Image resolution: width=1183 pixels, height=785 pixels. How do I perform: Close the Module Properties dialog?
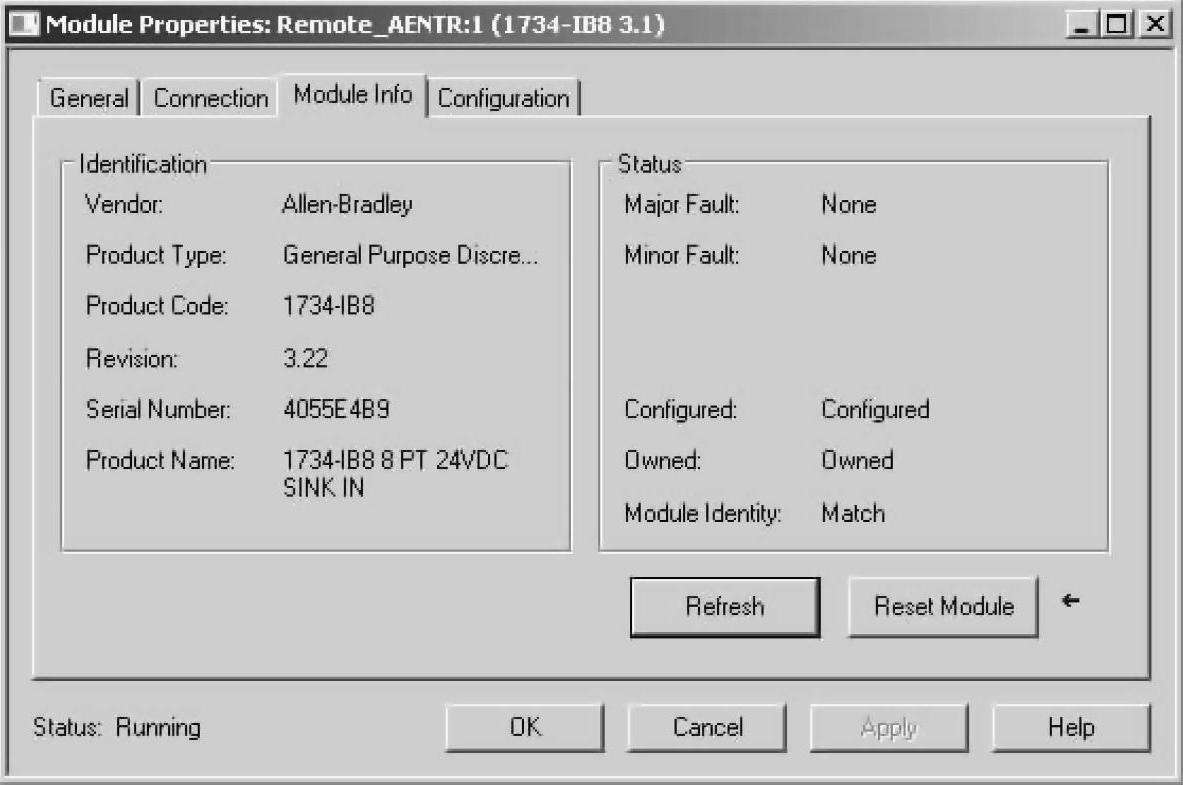tap(1154, 24)
